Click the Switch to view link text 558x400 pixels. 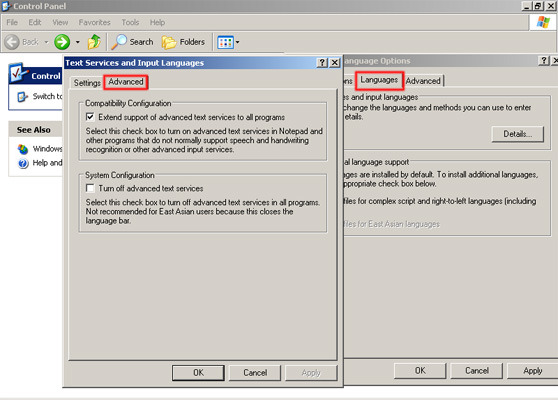pyautogui.click(x=47, y=96)
